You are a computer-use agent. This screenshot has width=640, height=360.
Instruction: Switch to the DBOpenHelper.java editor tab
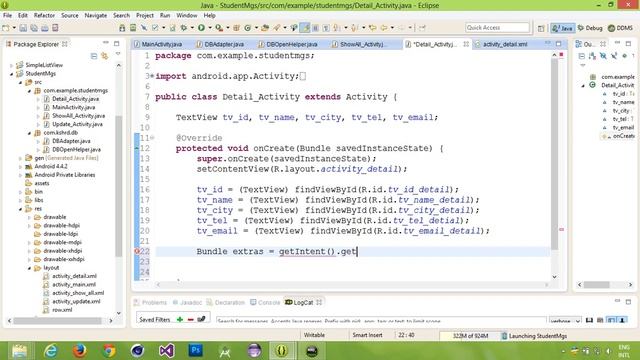pyautogui.click(x=288, y=44)
